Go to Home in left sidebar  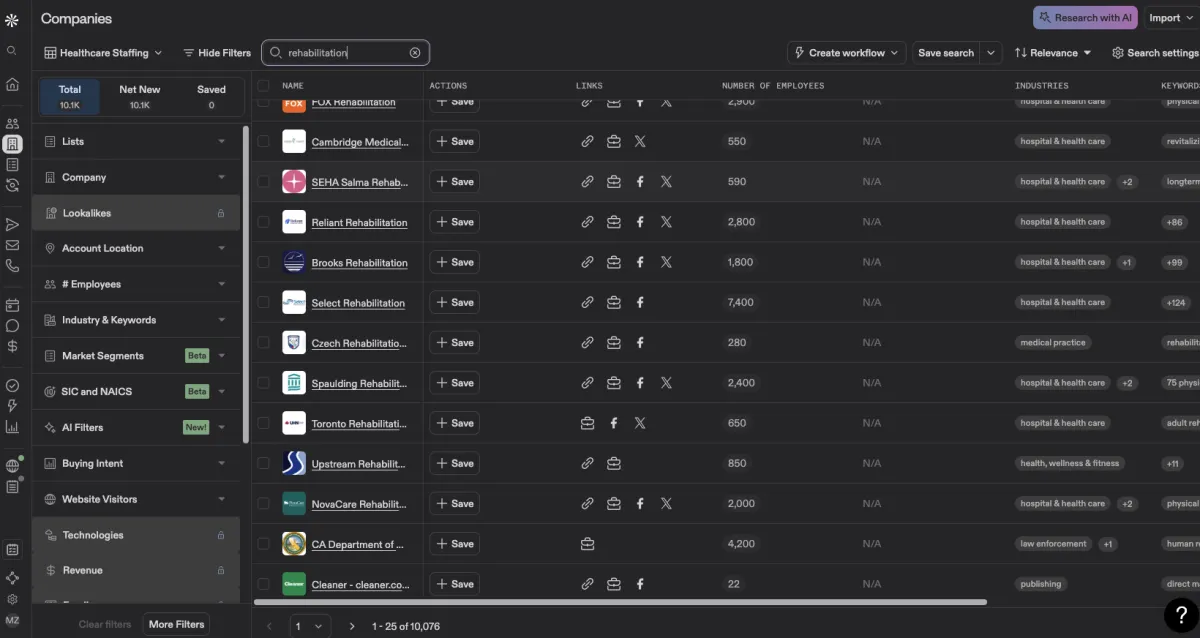(x=12, y=84)
